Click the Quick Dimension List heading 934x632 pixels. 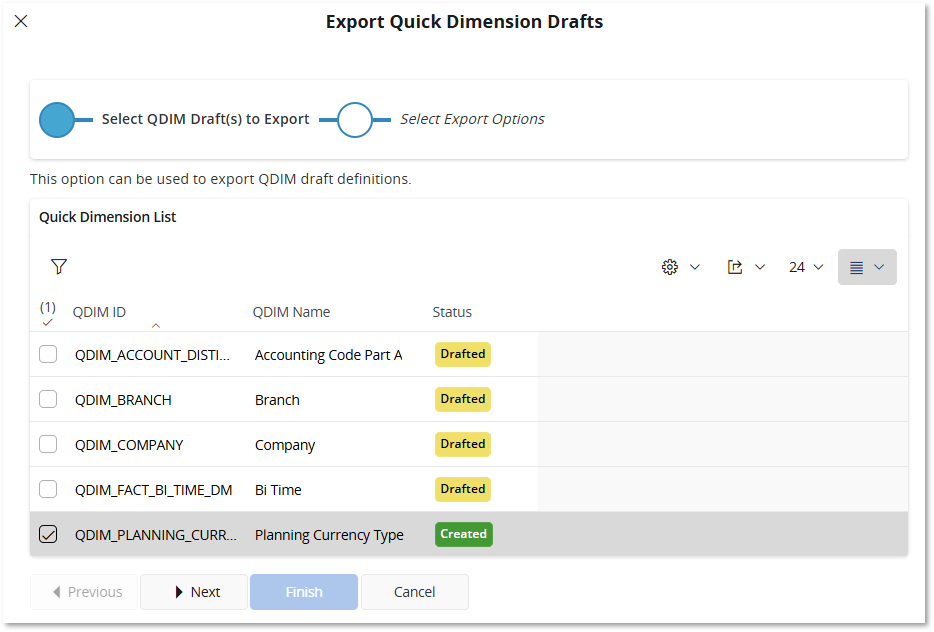108,217
